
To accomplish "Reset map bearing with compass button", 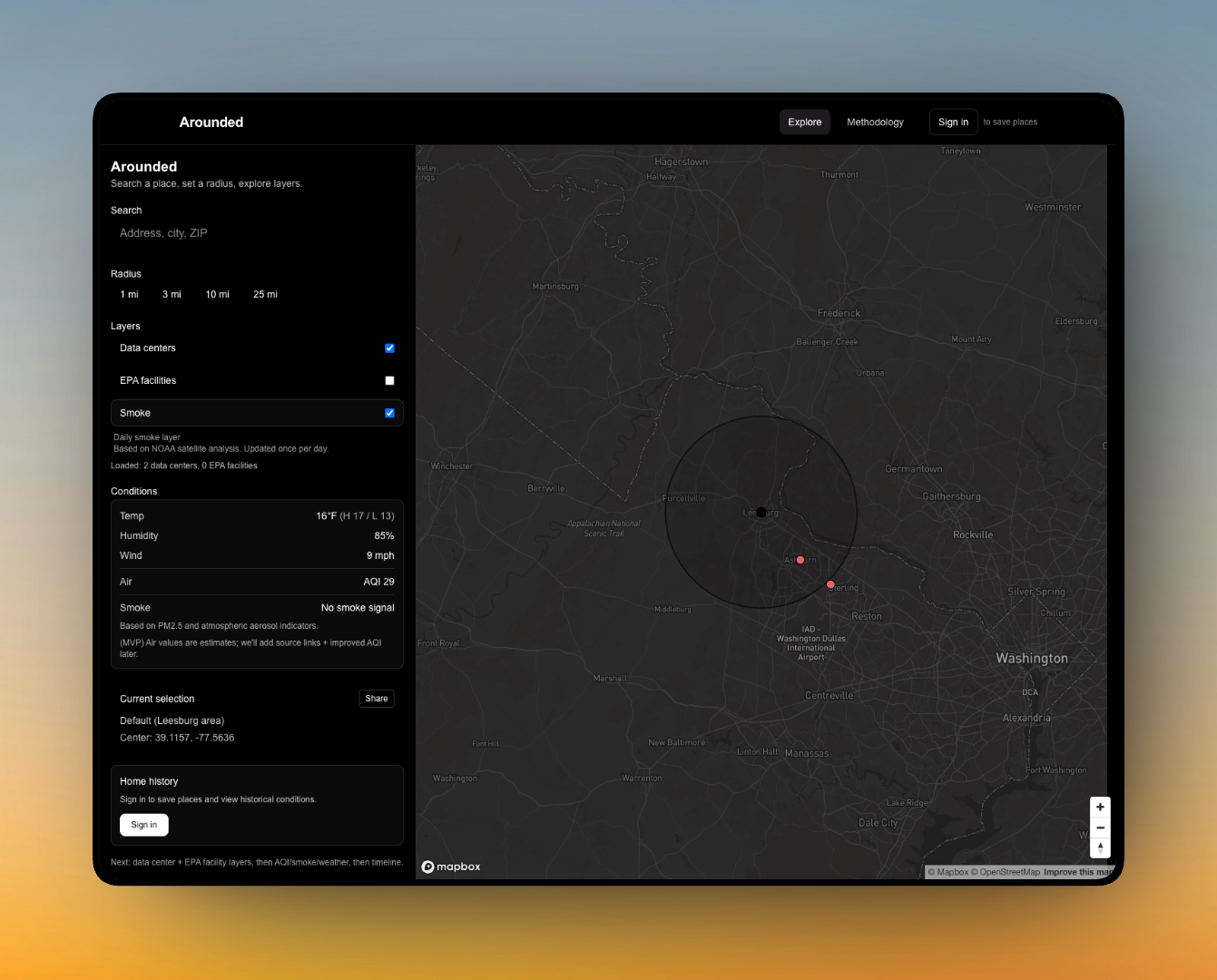I will 1100,848.
